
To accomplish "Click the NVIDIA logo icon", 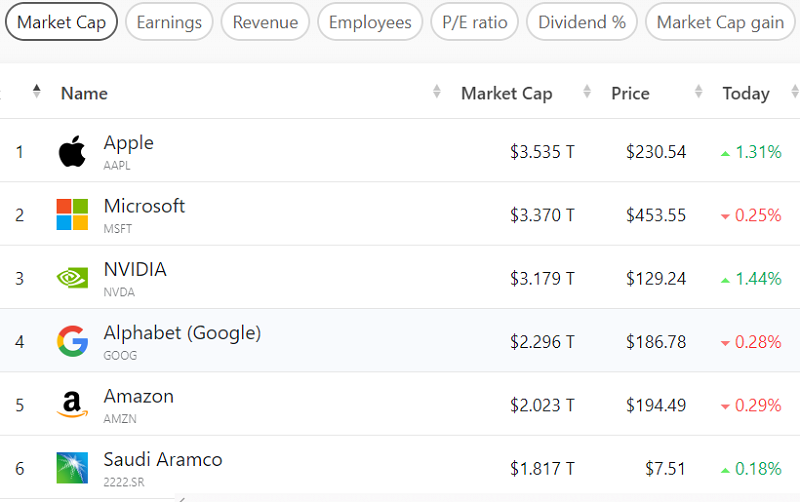I will coord(72,278).
